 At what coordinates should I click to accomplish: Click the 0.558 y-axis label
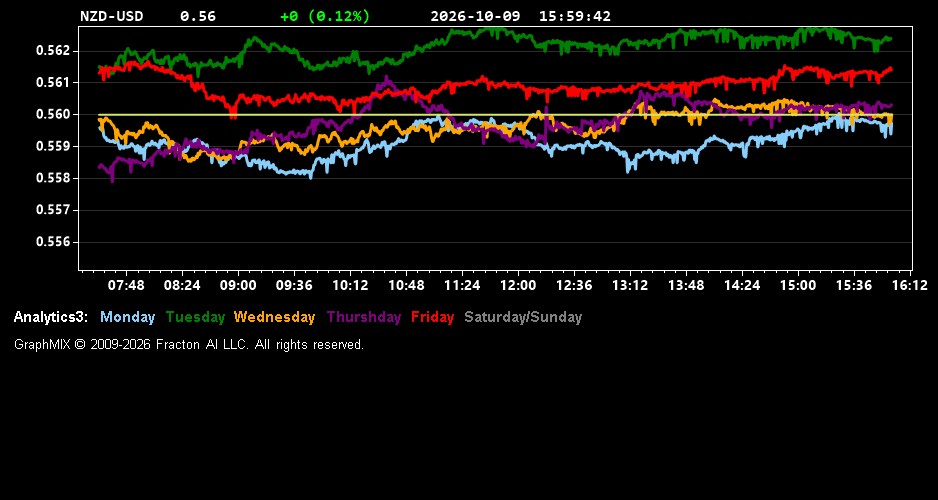click(54, 178)
